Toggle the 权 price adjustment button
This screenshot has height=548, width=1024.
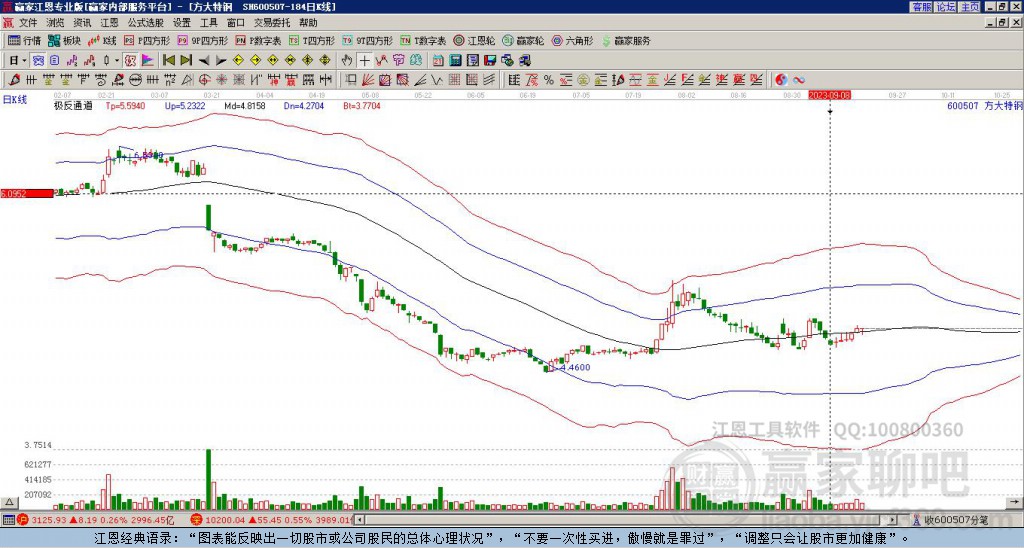(x=130, y=61)
